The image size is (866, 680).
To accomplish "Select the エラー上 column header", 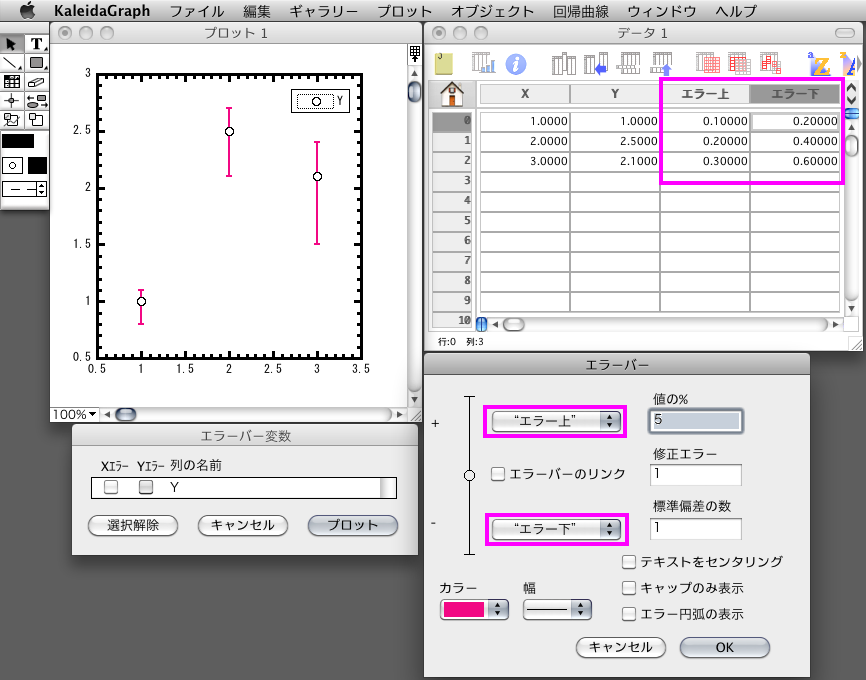I will click(x=705, y=94).
